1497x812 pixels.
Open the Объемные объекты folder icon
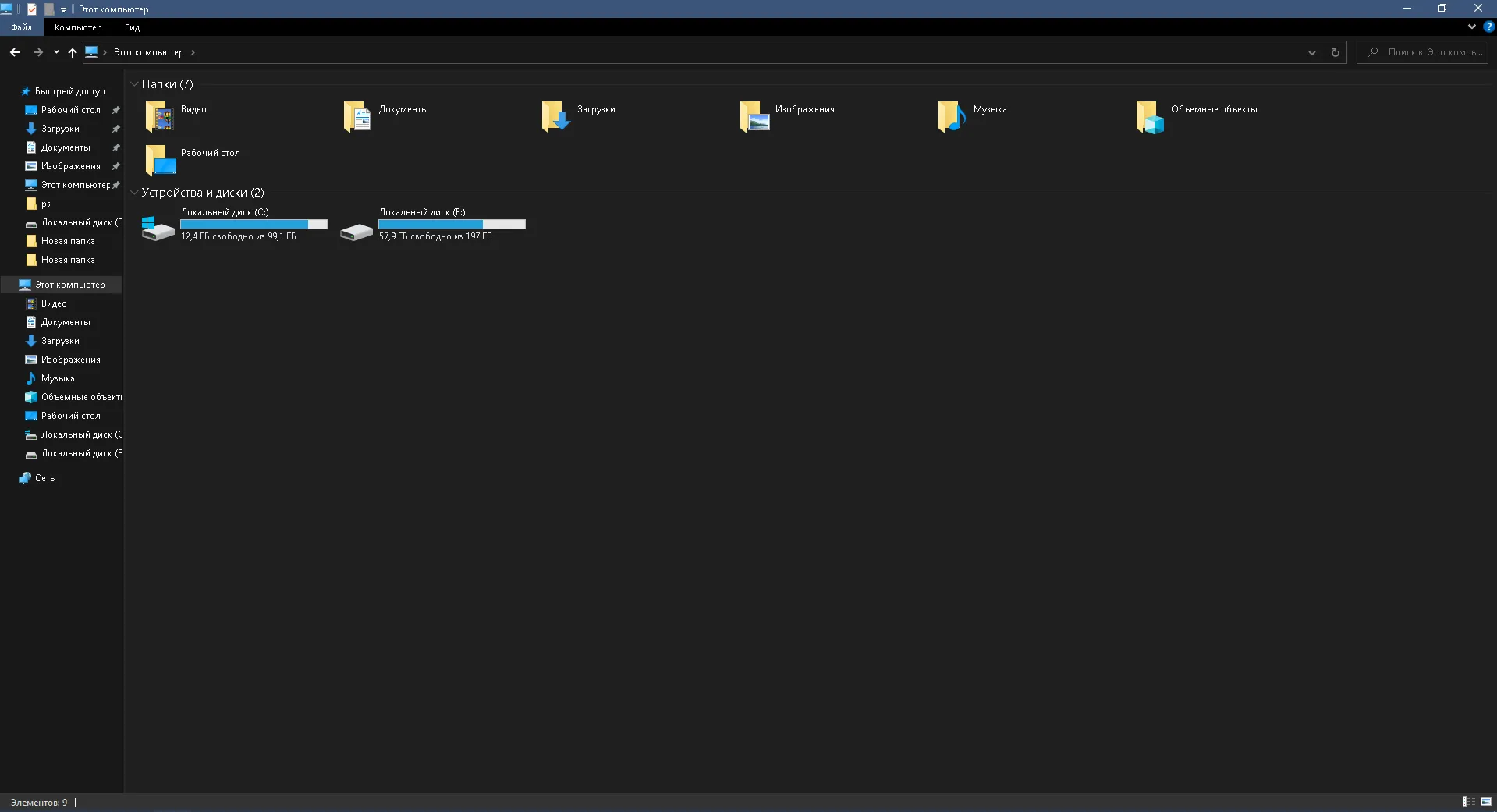coord(1151,116)
